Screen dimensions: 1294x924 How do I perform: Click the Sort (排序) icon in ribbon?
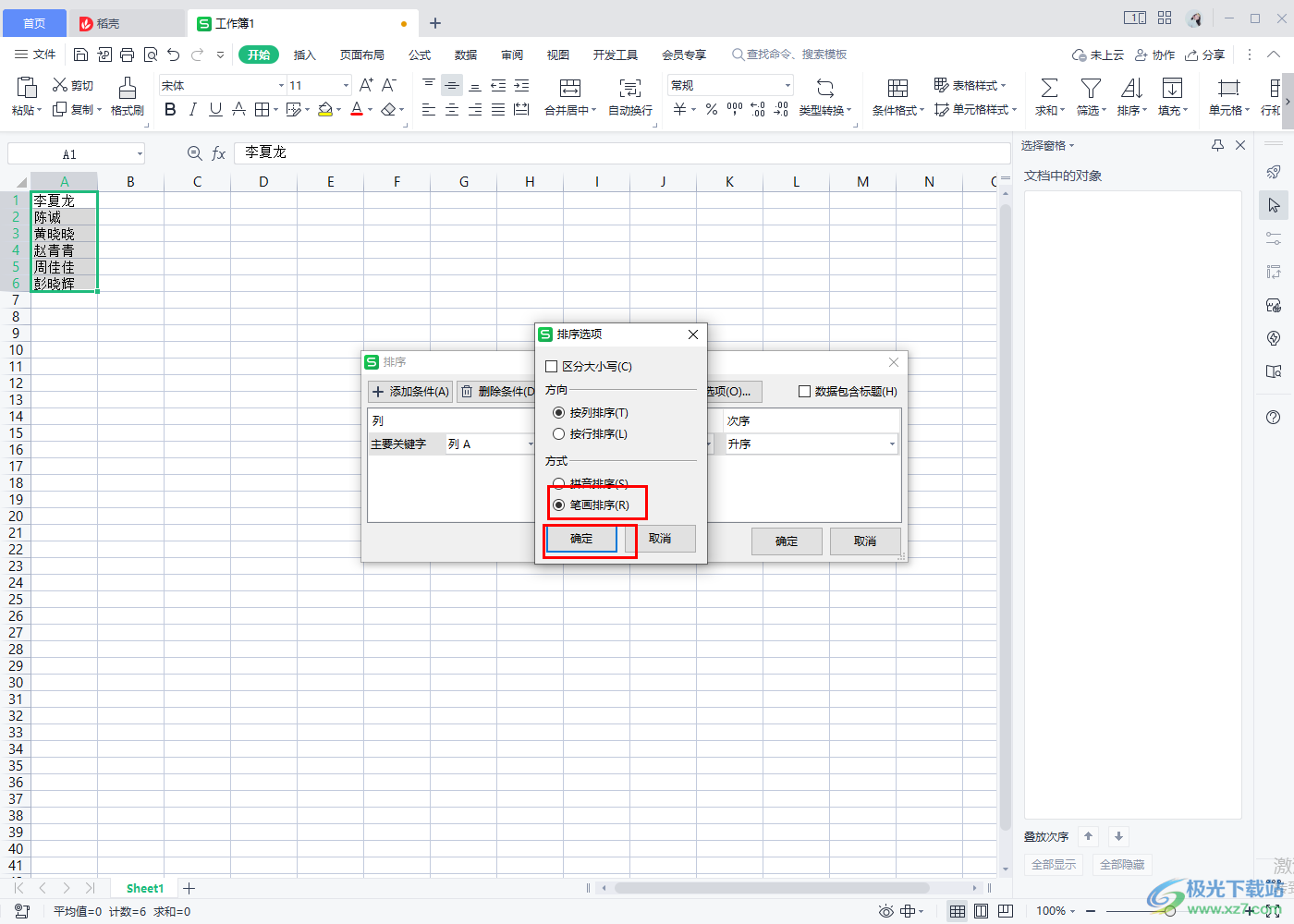[x=1131, y=88]
